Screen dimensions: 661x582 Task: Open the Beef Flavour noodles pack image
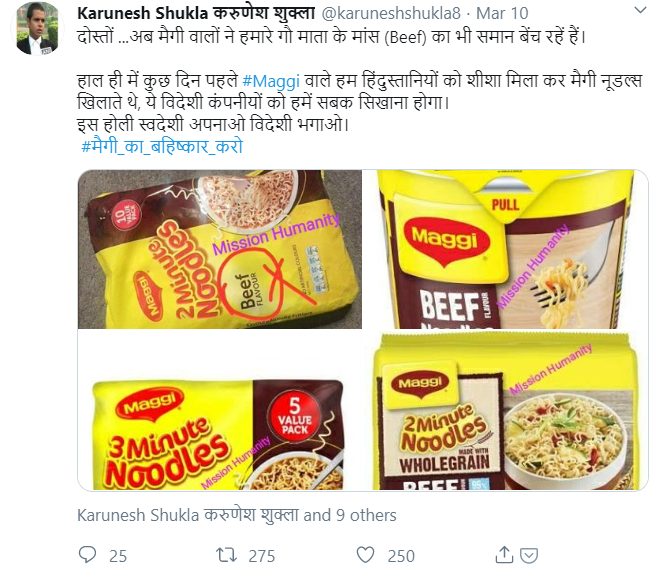220,249
